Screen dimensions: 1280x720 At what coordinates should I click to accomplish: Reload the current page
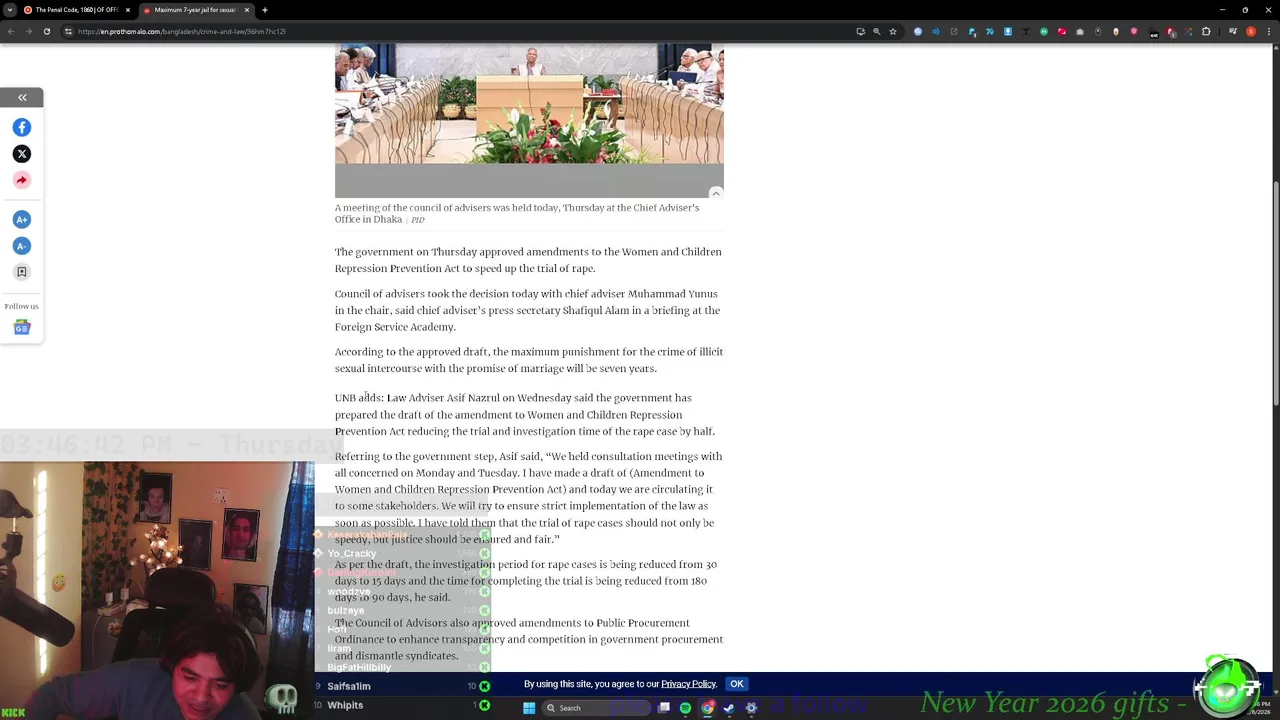(x=46, y=31)
